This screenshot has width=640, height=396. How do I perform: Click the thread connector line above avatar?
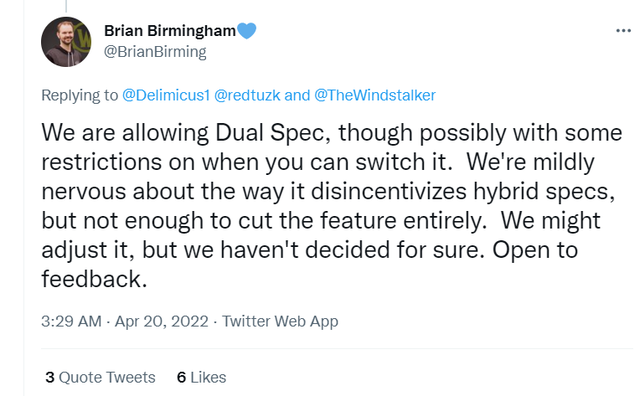pos(66,6)
